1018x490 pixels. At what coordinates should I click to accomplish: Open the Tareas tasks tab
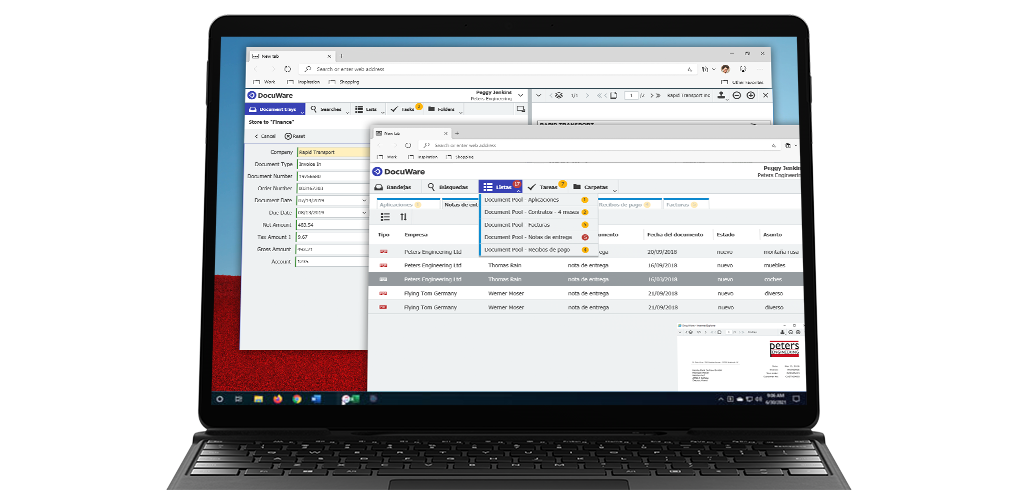[x=541, y=187]
